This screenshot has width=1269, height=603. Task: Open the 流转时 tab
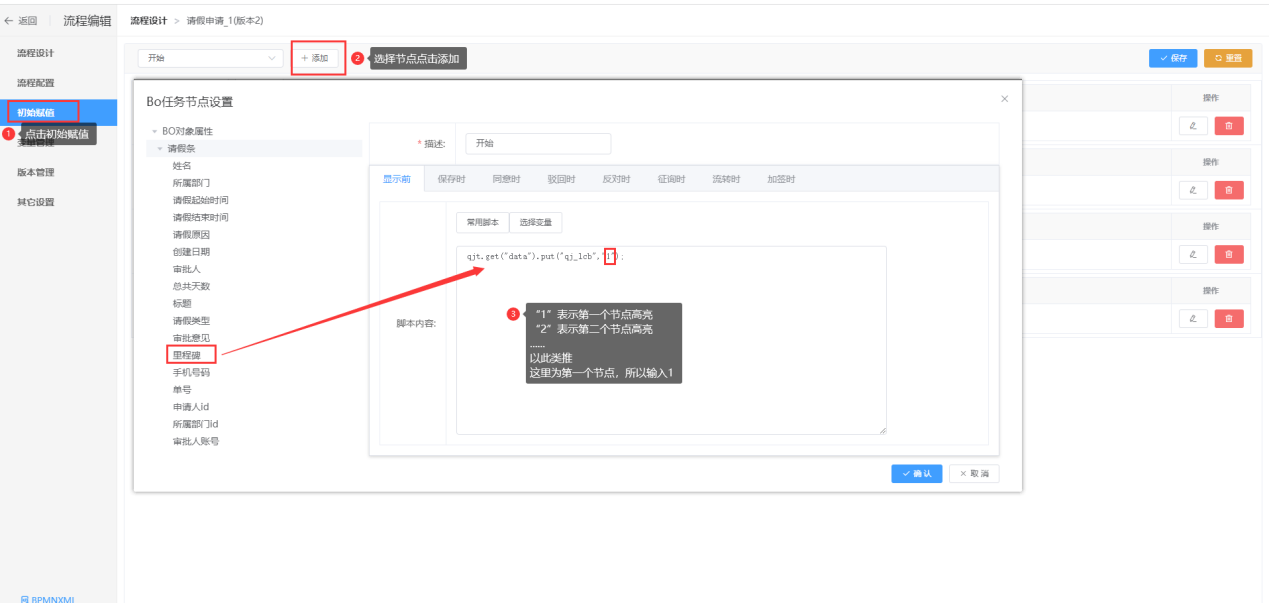click(725, 179)
